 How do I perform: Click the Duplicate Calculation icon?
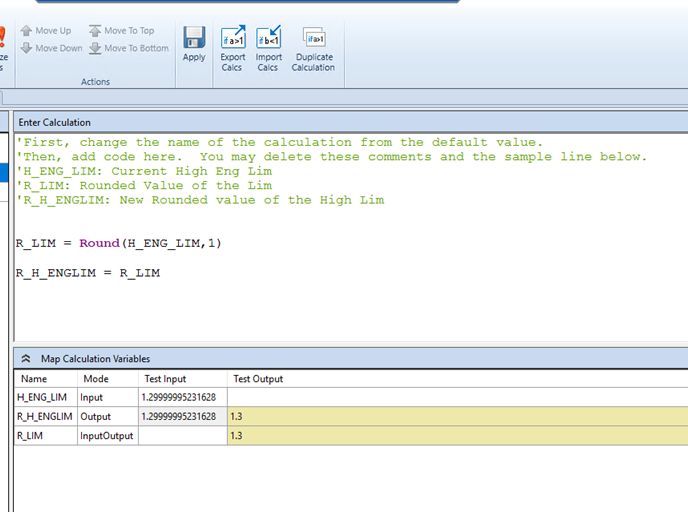click(x=314, y=40)
